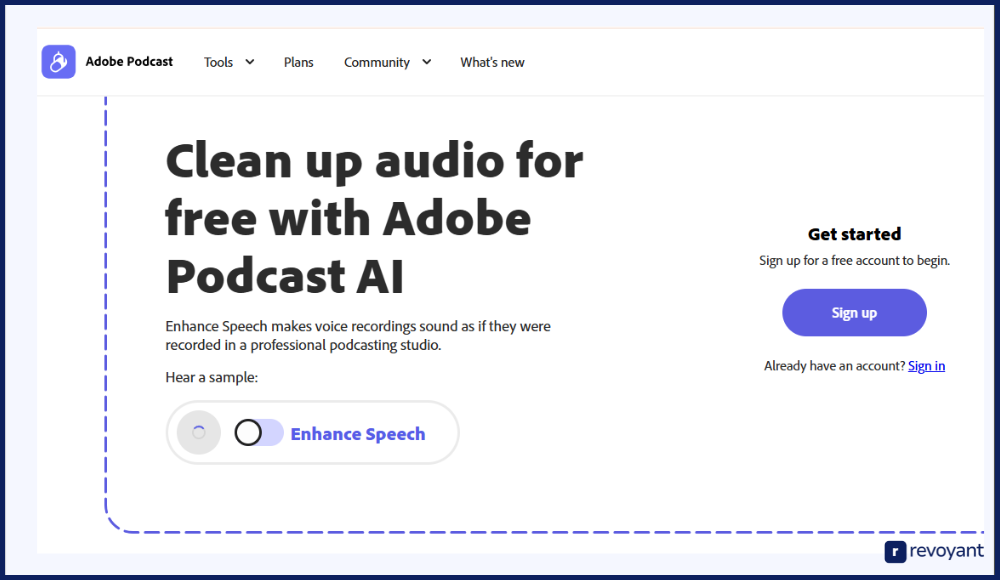This screenshot has width=1000, height=580.
Task: Expand the Tools dropdown chevron
Action: coord(250,62)
